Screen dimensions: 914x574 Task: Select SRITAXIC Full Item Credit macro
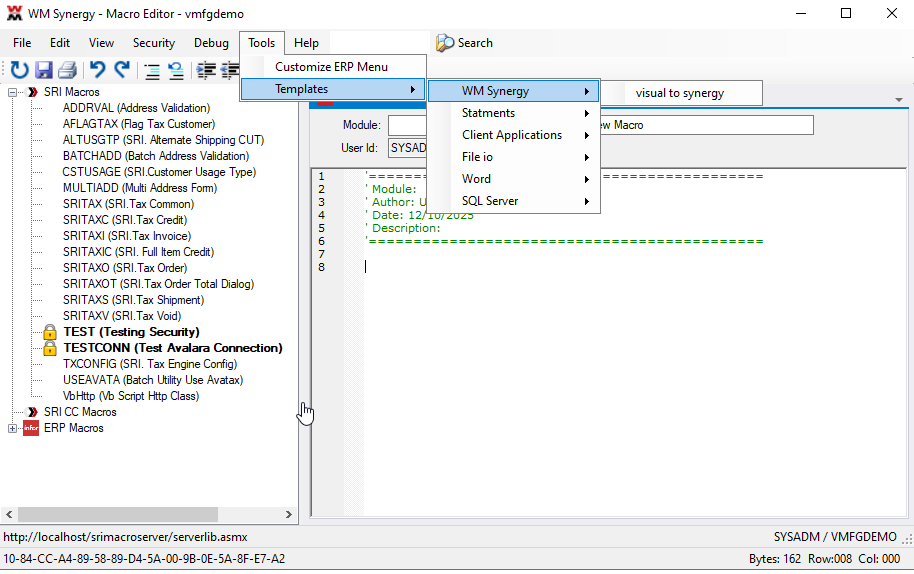pos(138,252)
